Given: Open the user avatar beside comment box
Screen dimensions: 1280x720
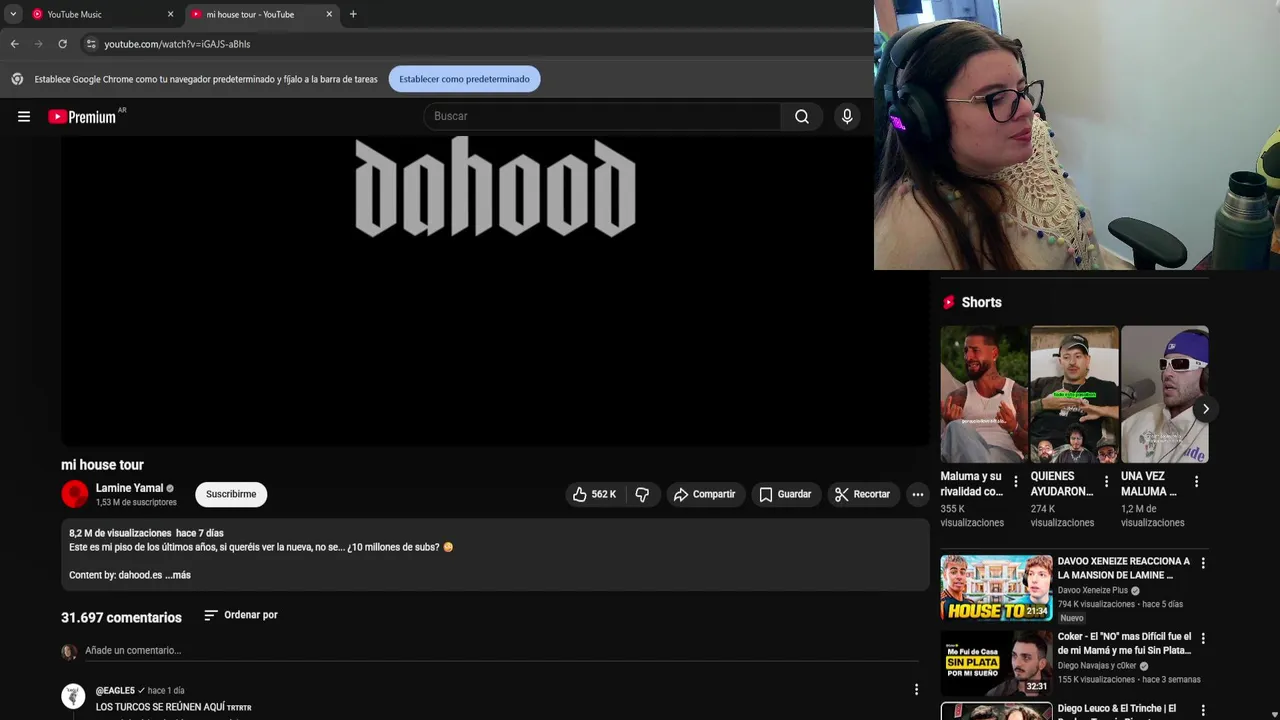Looking at the screenshot, I should tap(69, 652).
